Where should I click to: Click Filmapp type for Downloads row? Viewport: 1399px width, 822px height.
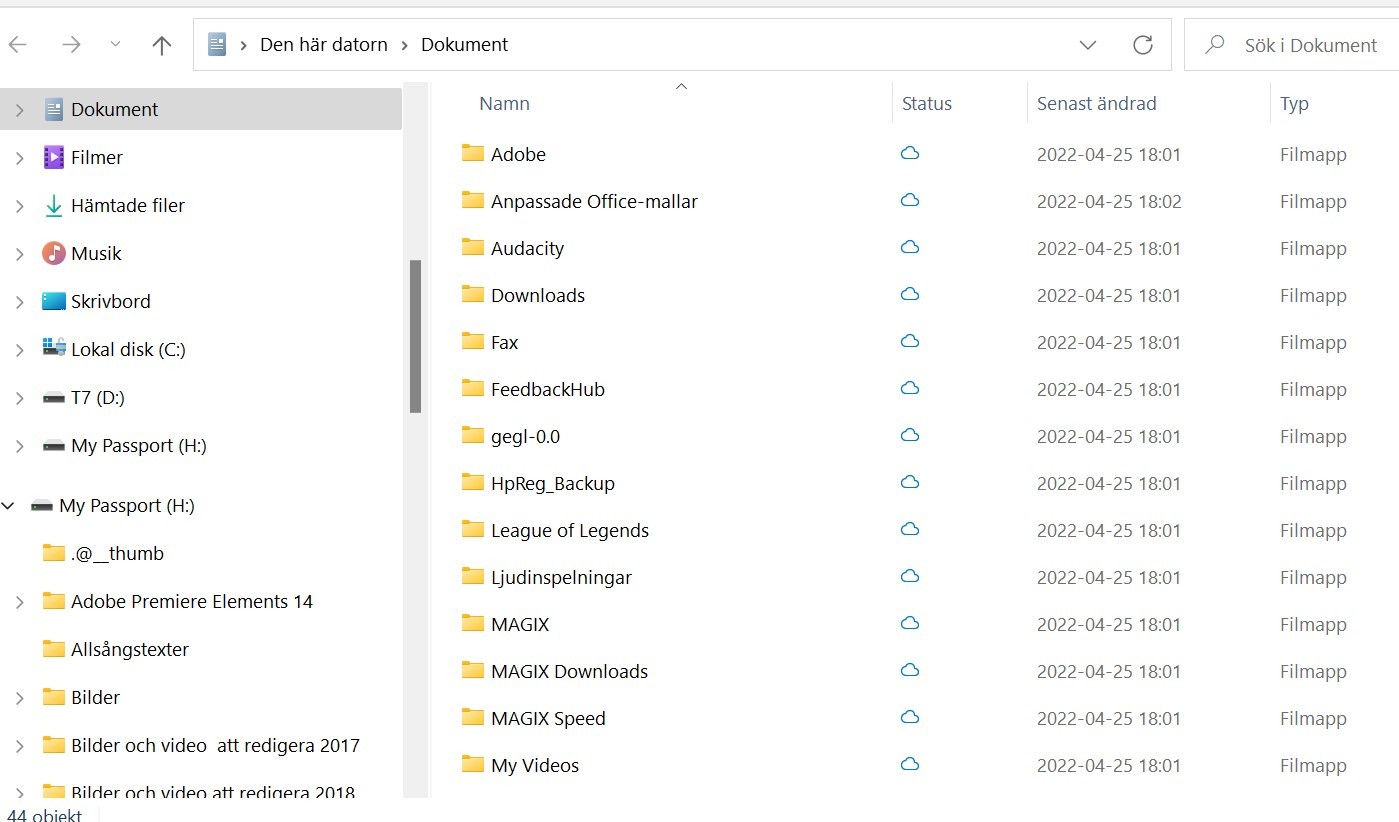(x=1313, y=296)
